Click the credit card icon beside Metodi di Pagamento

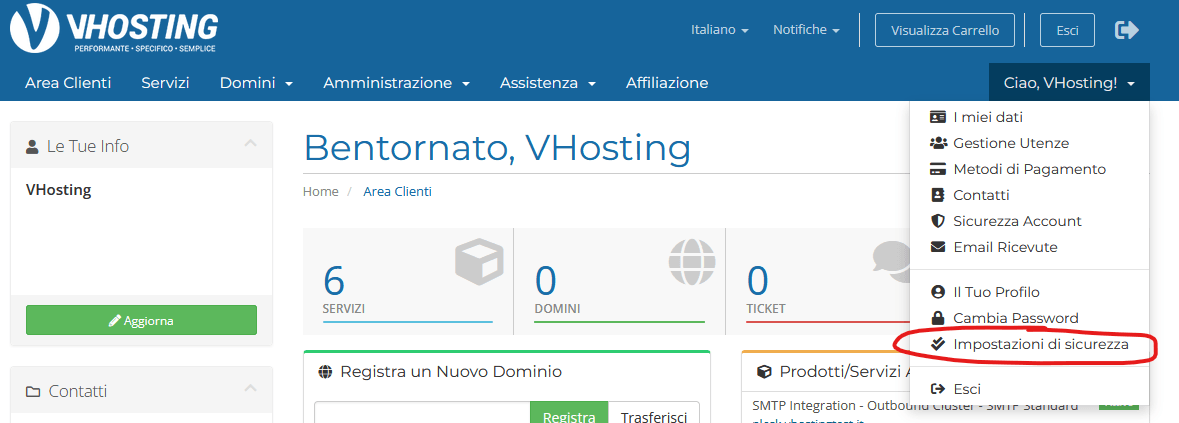coord(937,169)
